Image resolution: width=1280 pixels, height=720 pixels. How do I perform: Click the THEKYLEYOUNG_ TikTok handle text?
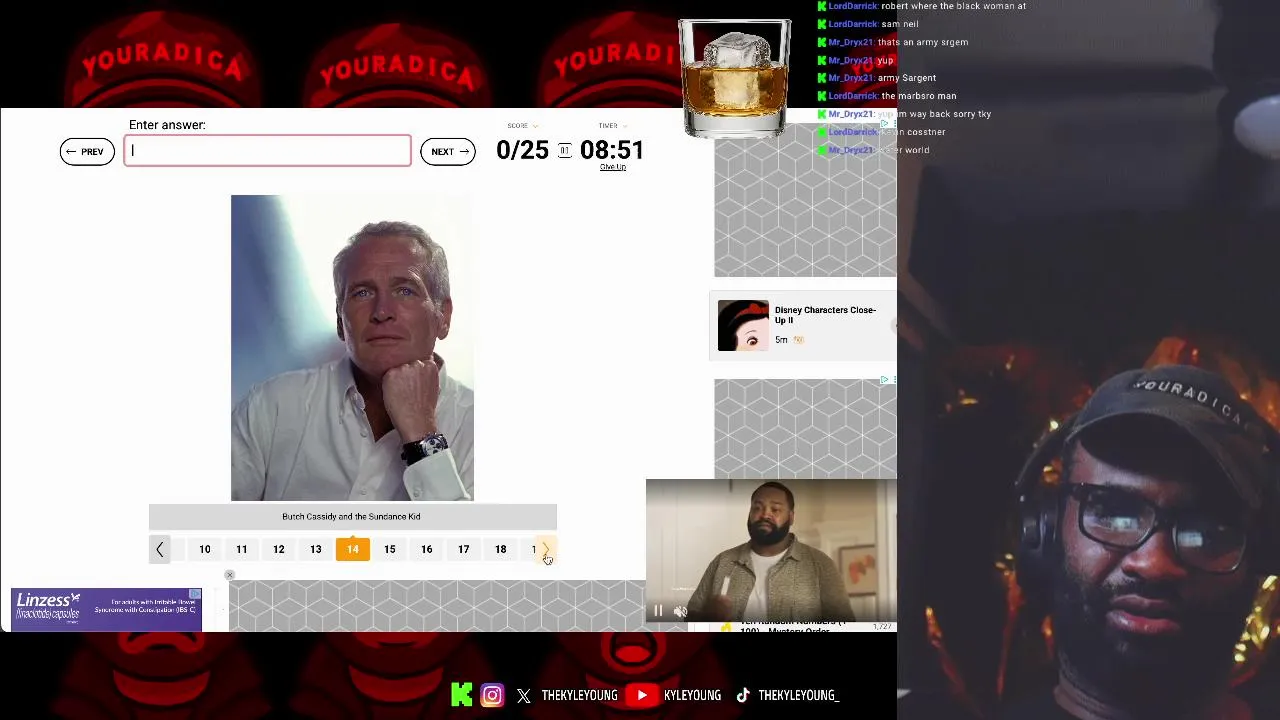tap(798, 695)
